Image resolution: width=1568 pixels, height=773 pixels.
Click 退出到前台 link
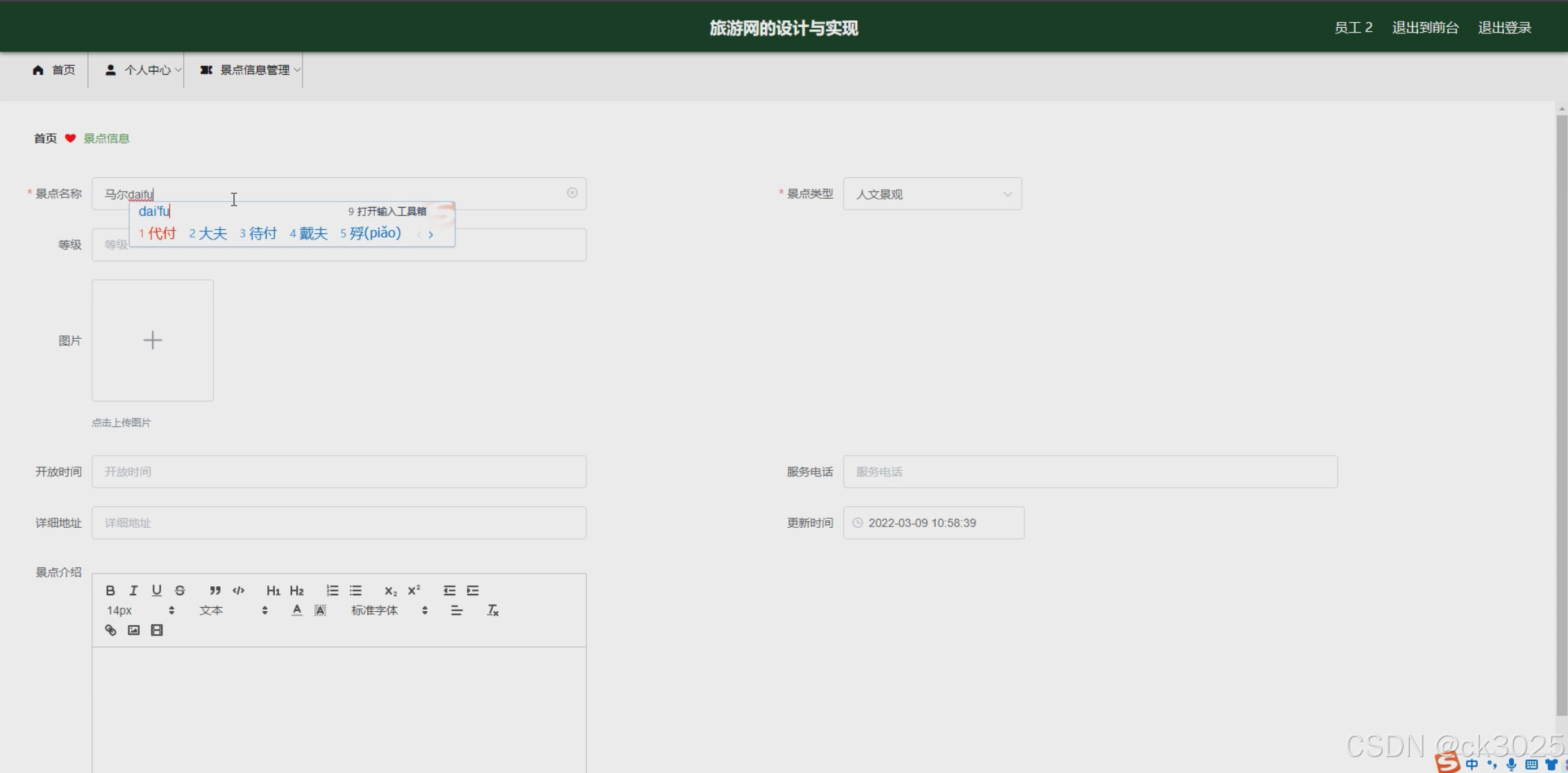point(1425,28)
